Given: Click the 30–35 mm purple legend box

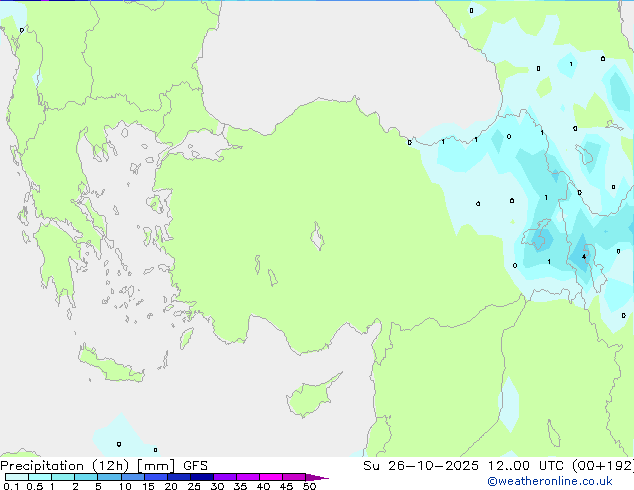Looking at the screenshot, I should [225, 477].
